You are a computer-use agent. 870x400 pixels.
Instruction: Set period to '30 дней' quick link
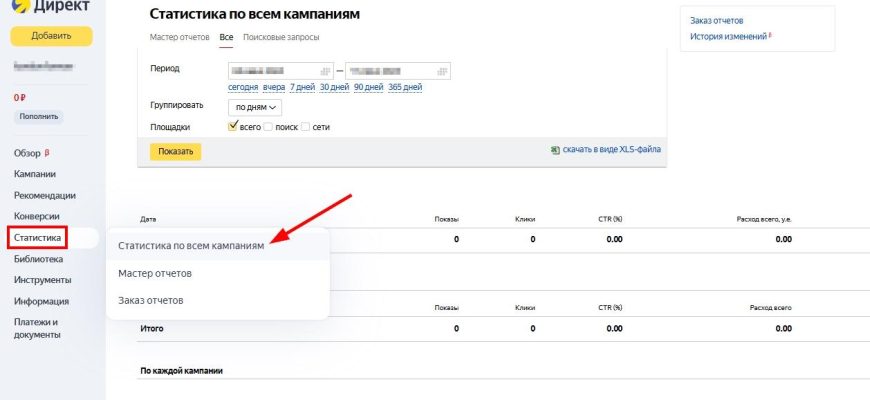pos(333,87)
